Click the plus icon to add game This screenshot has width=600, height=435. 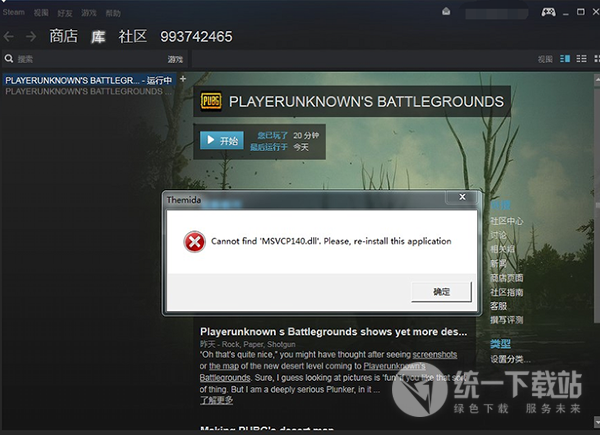(x=183, y=78)
